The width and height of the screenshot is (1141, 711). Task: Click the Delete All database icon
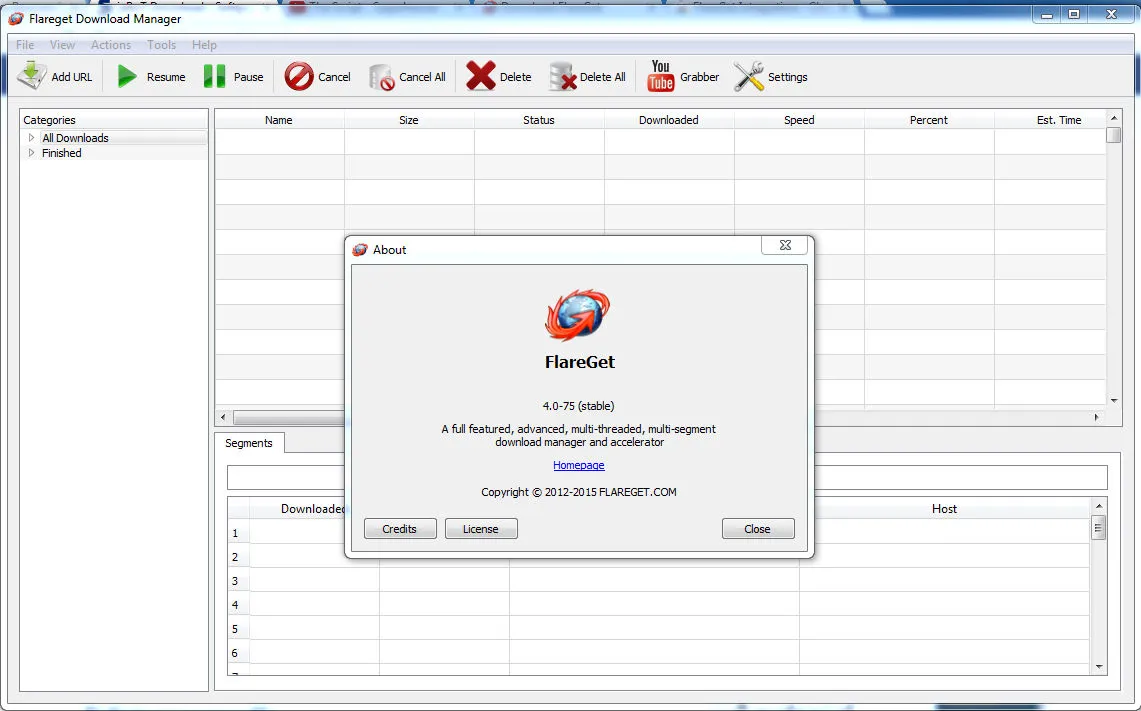(562, 76)
